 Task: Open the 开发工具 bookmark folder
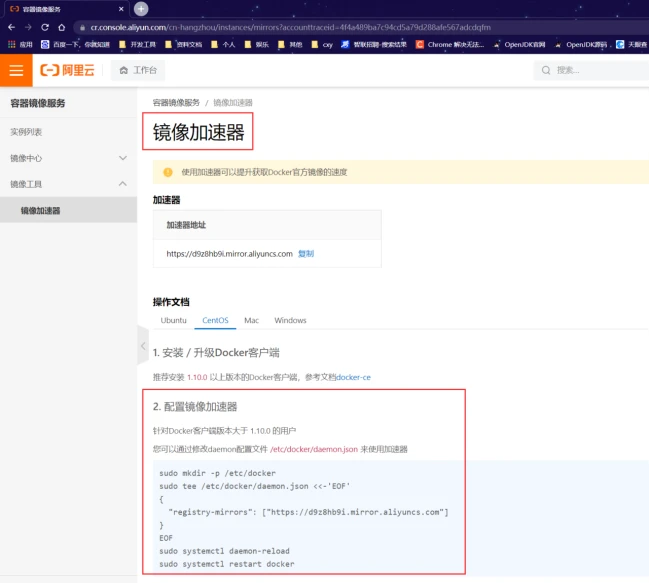click(137, 44)
